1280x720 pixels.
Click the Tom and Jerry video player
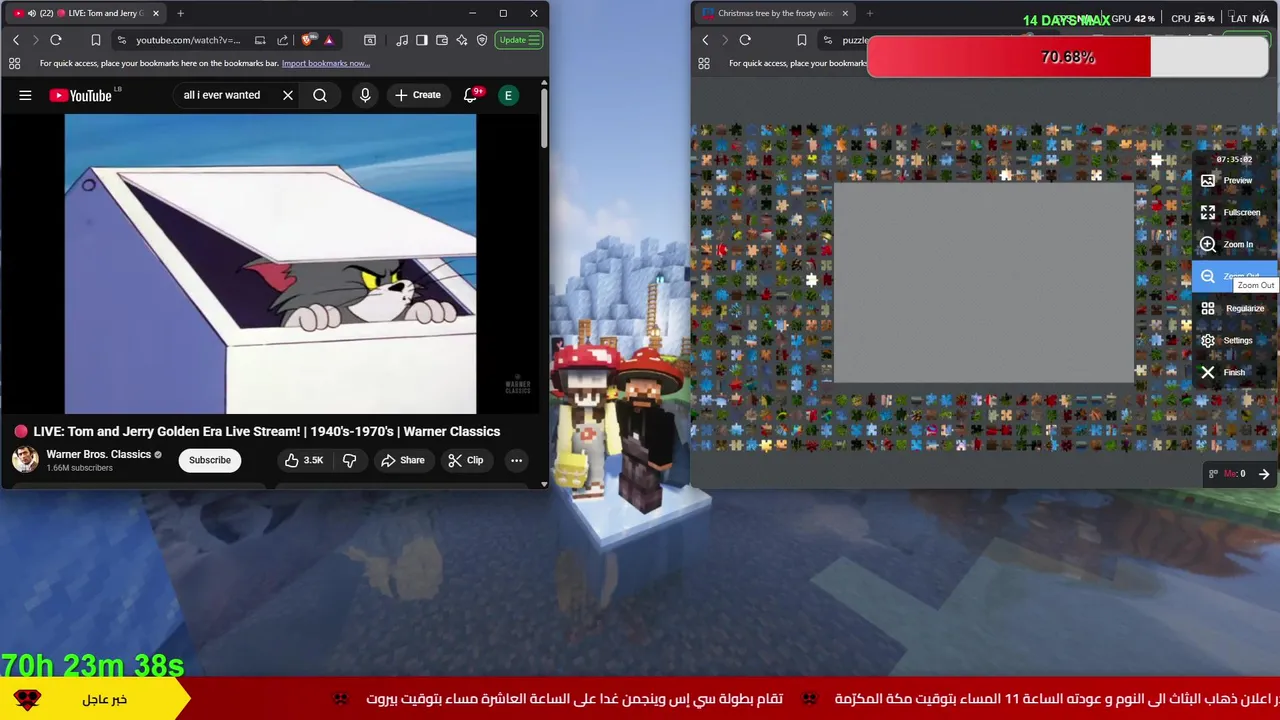pos(270,263)
